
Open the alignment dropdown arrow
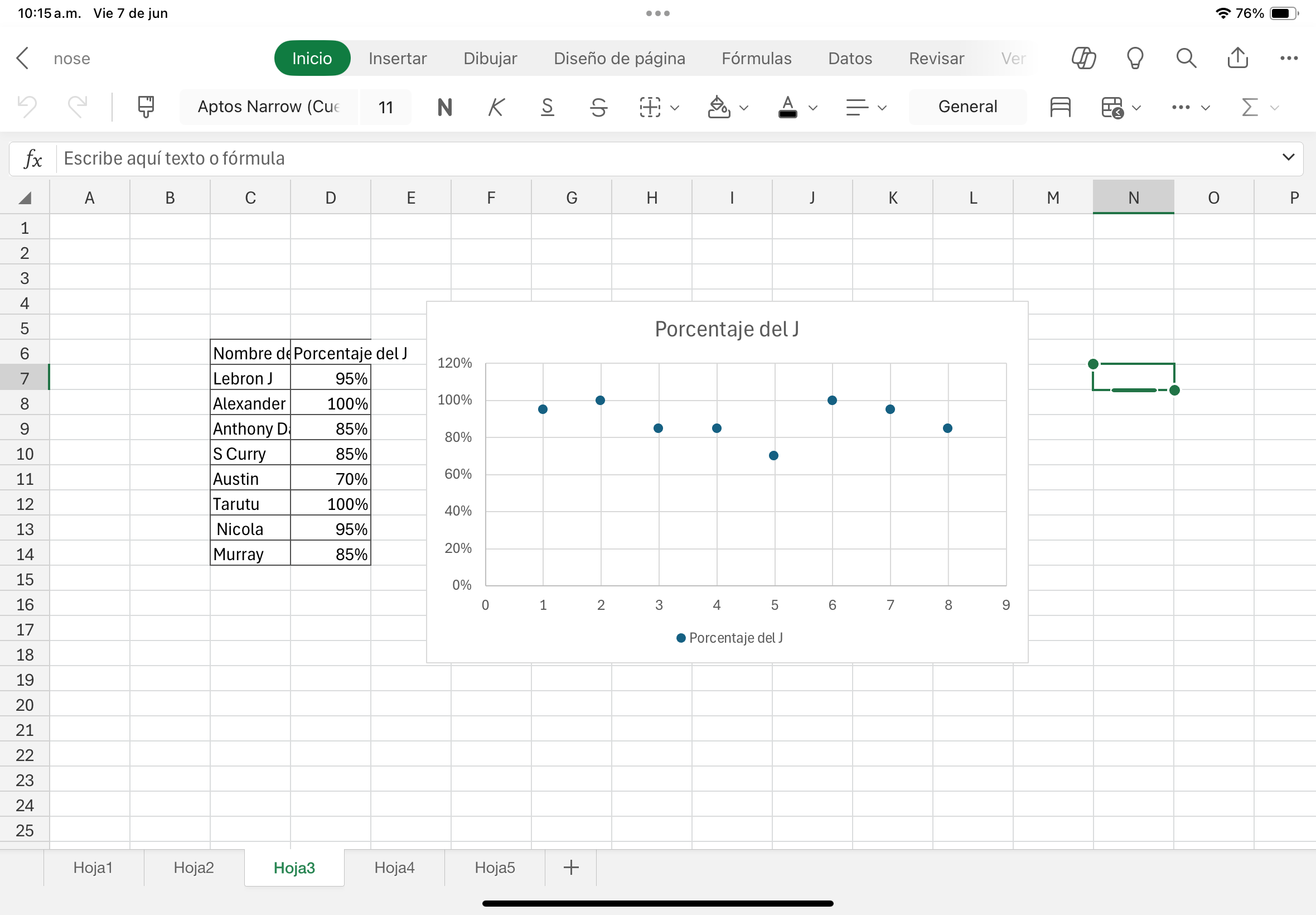pyautogui.click(x=882, y=107)
